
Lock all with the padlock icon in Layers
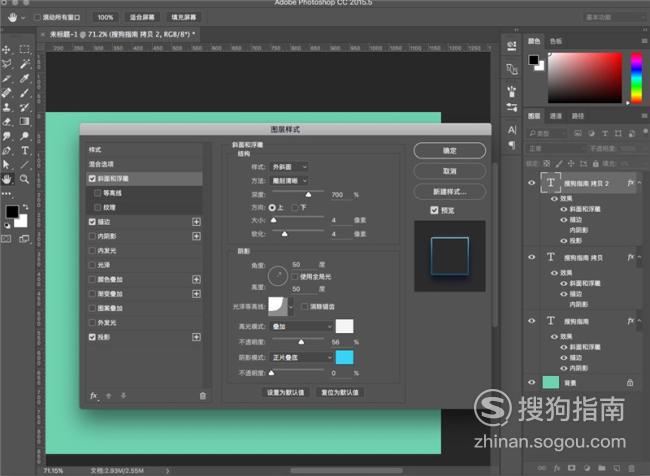(x=595, y=164)
